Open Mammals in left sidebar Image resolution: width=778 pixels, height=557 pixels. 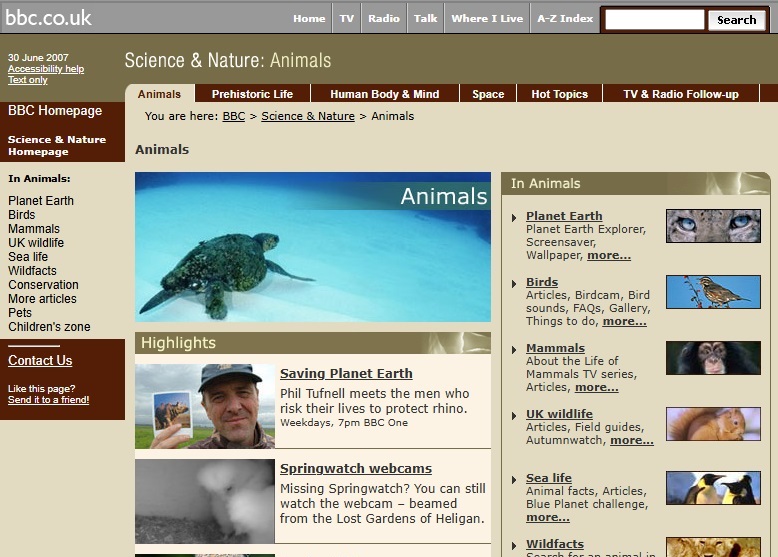(x=34, y=229)
